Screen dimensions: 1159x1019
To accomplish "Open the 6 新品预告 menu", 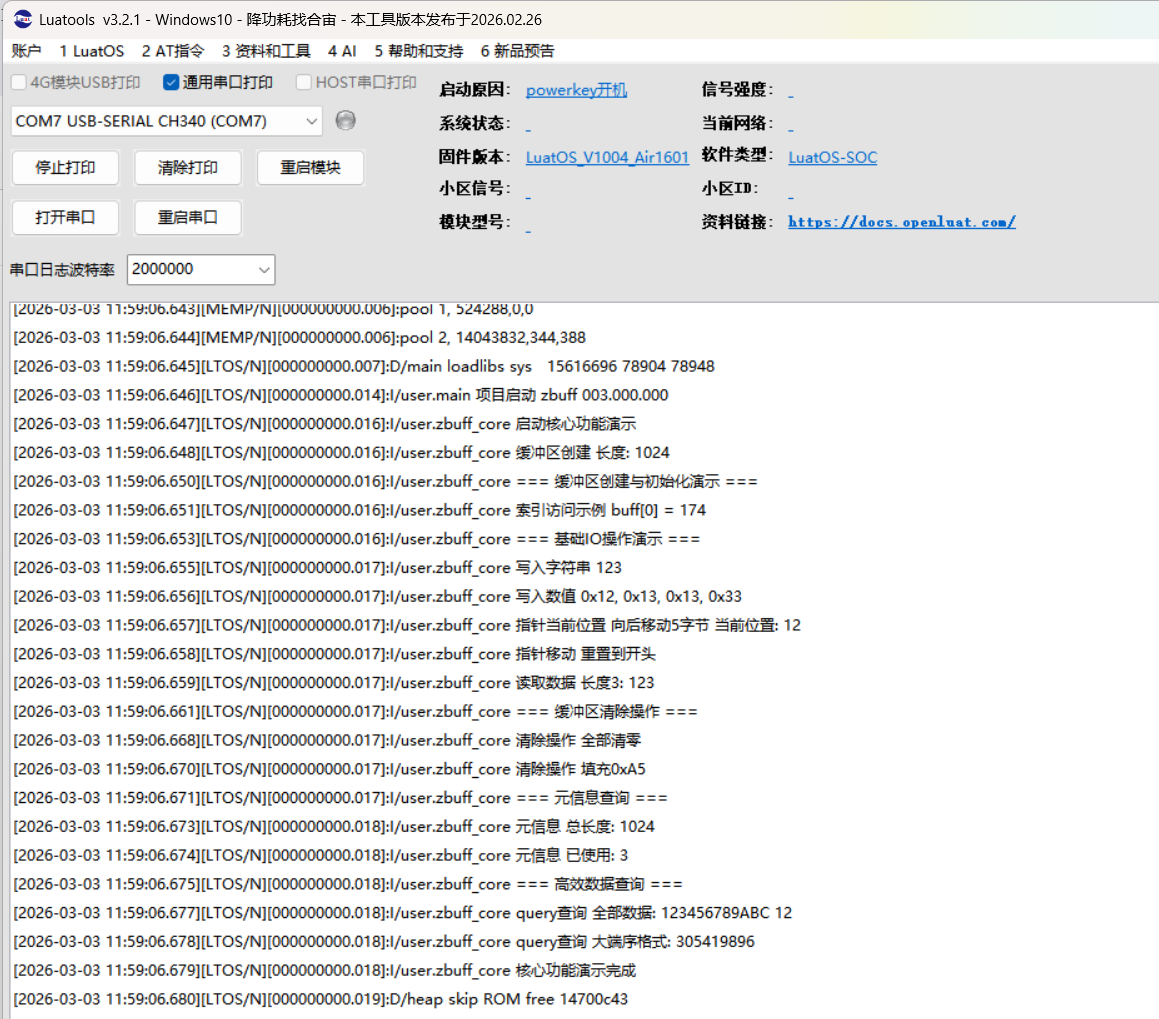I will click(517, 51).
